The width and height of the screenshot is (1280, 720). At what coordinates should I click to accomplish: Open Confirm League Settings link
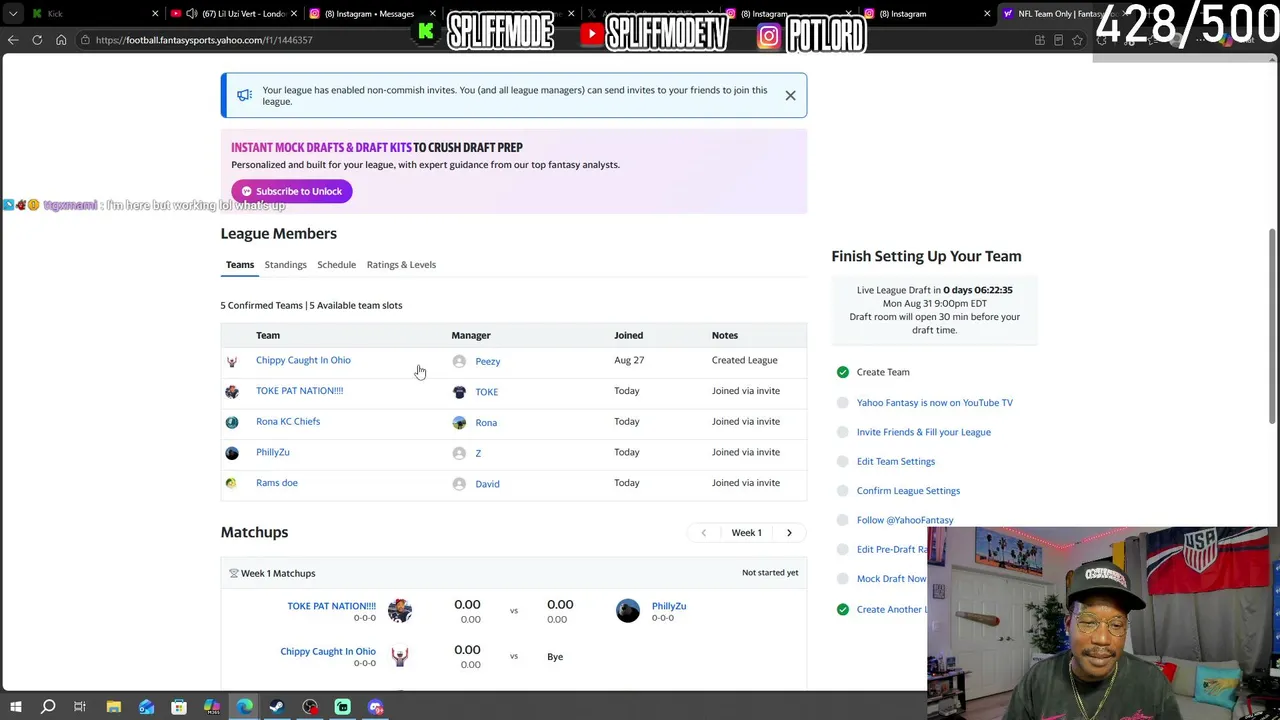point(908,491)
